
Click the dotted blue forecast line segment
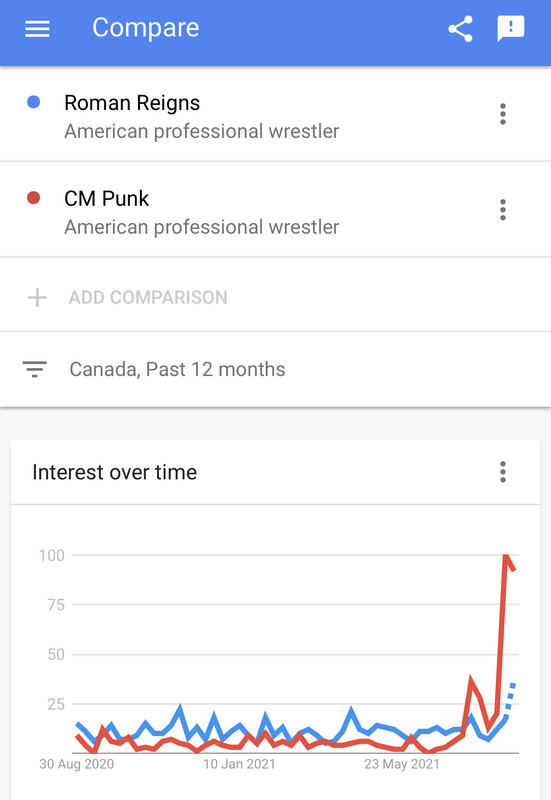tap(510, 696)
